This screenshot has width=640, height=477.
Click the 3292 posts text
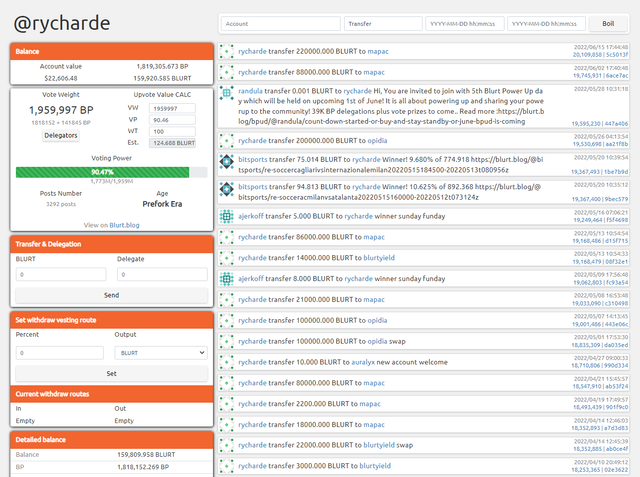click(61, 204)
